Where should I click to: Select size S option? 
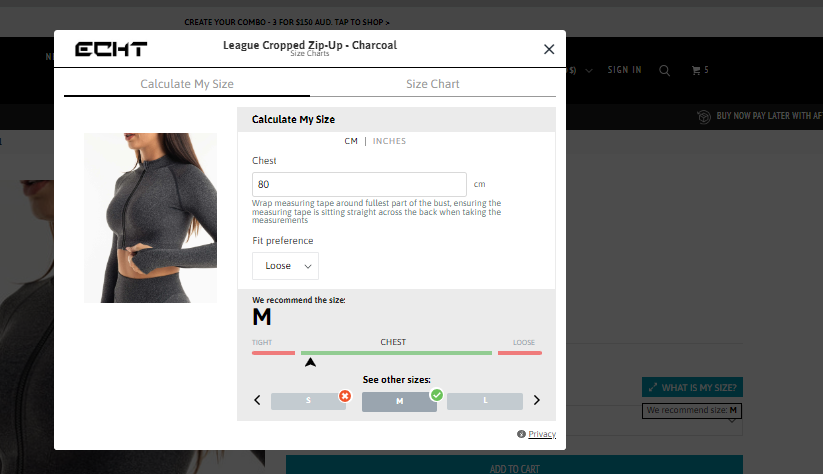click(x=308, y=401)
